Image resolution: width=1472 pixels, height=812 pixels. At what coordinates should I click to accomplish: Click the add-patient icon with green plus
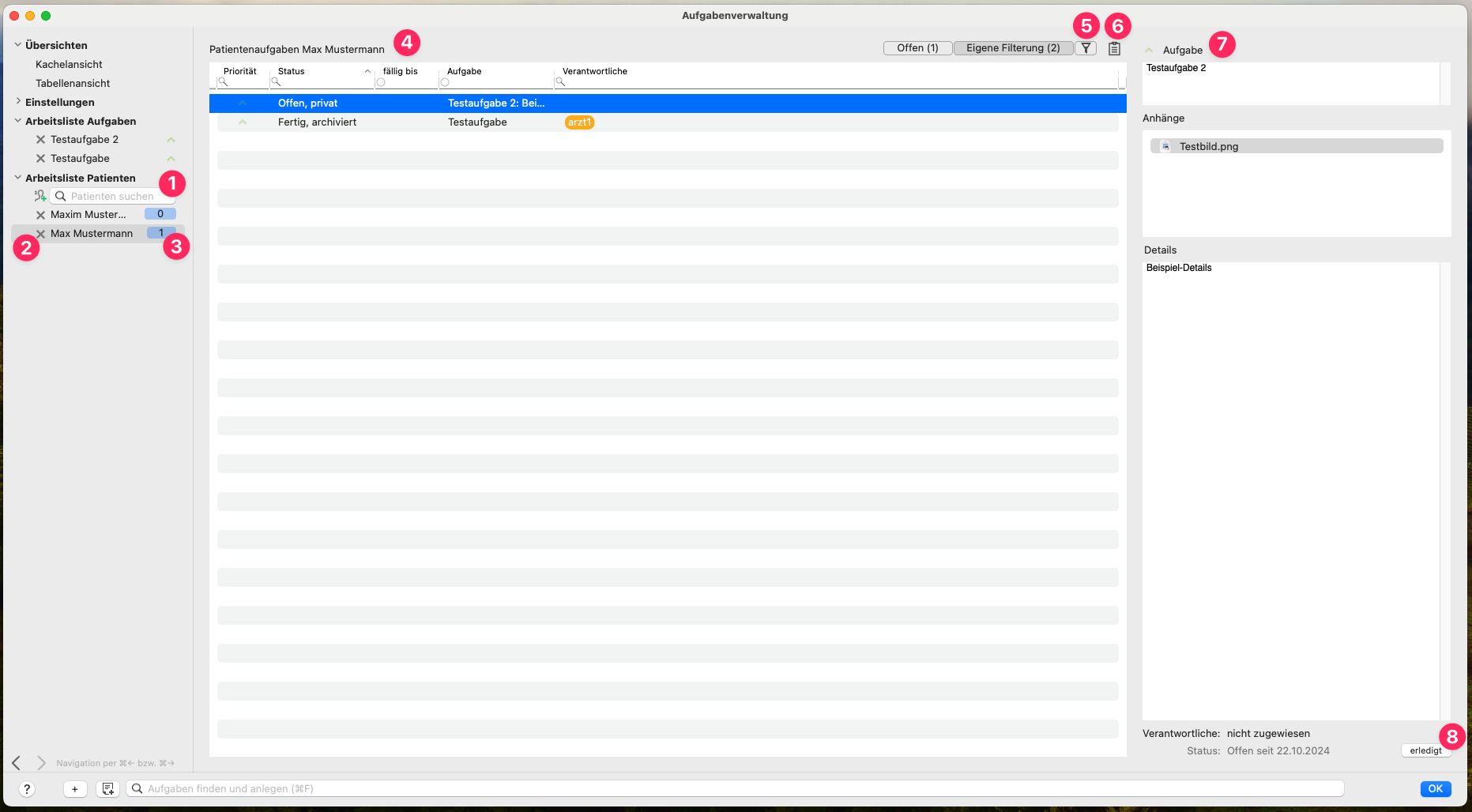tap(40, 196)
